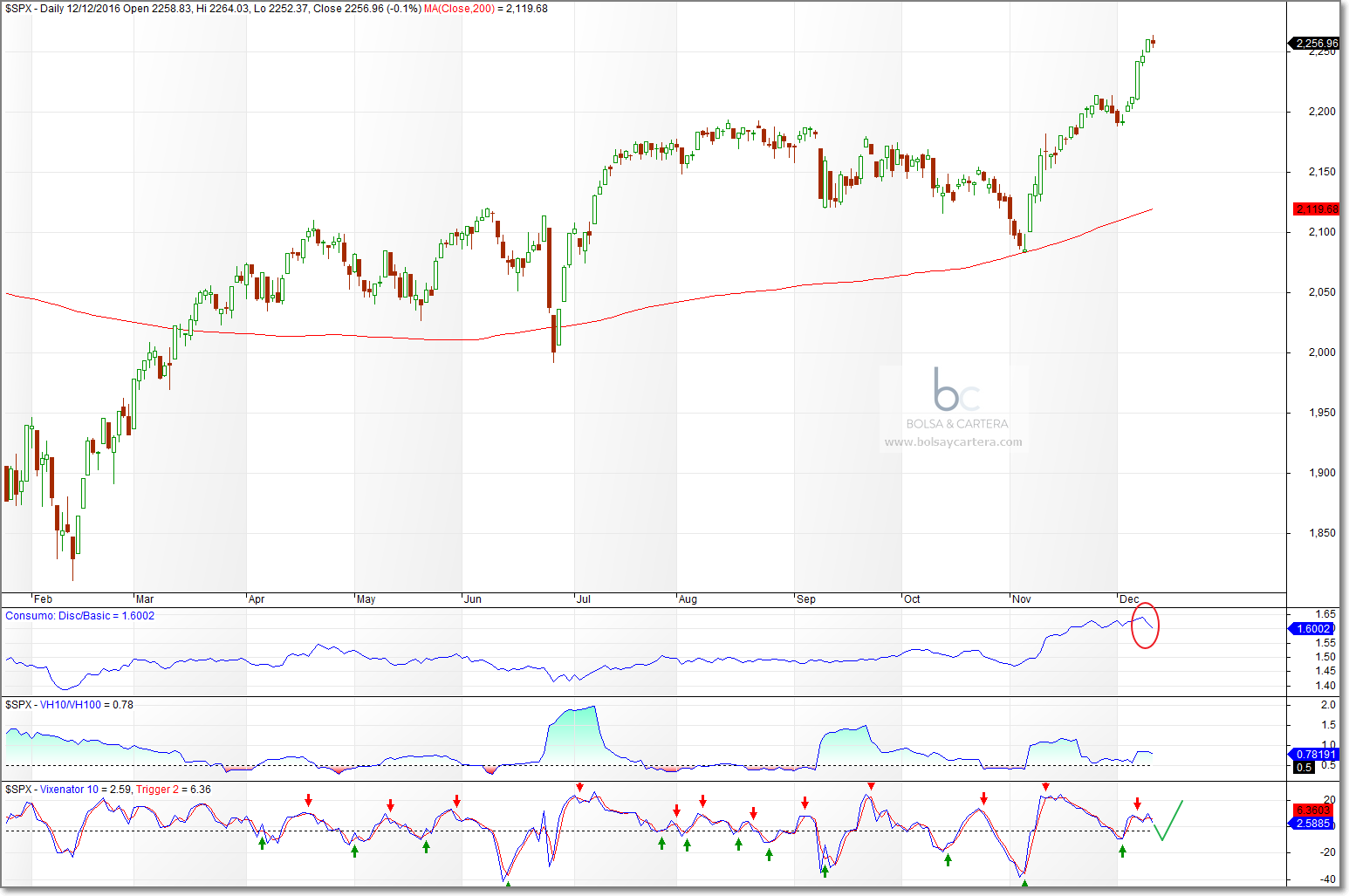Select the May month label on time axis
1349x896 pixels.
(366, 599)
